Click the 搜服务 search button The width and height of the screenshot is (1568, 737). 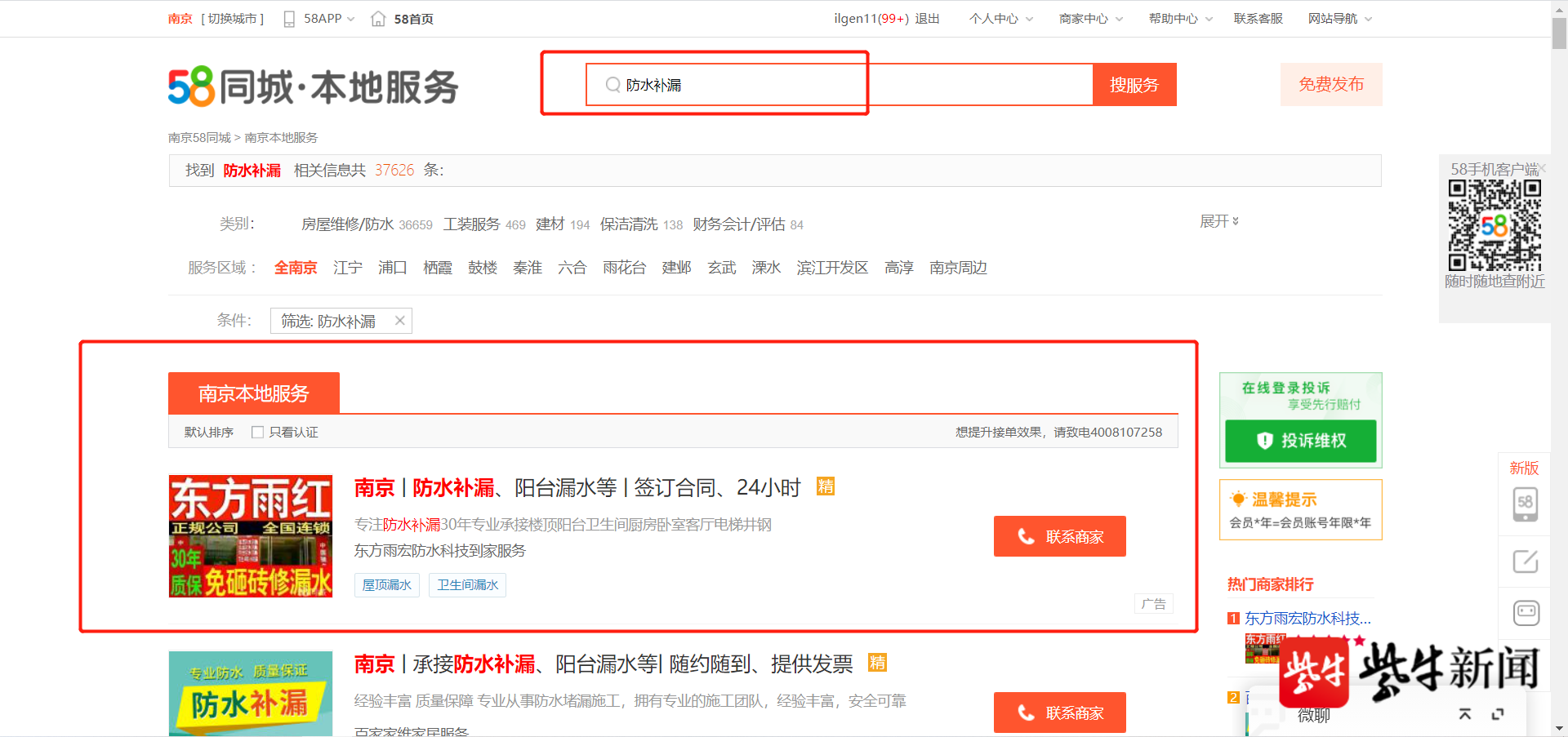click(x=1134, y=85)
